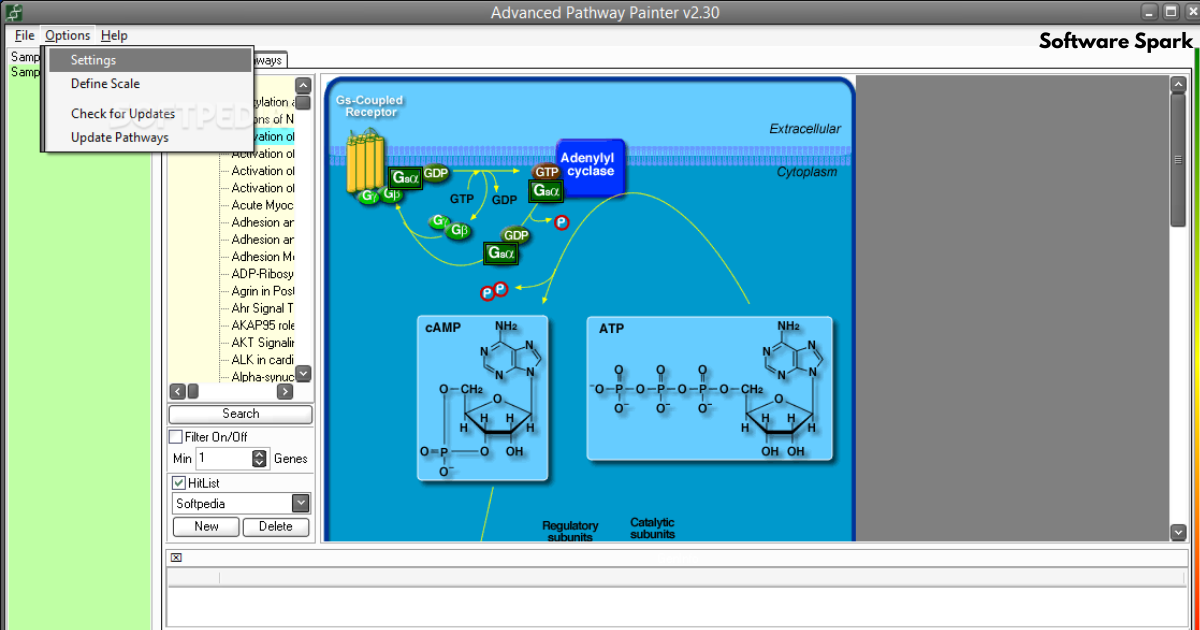The image size is (1200, 630).
Task: Open the File menu
Action: coord(25,35)
